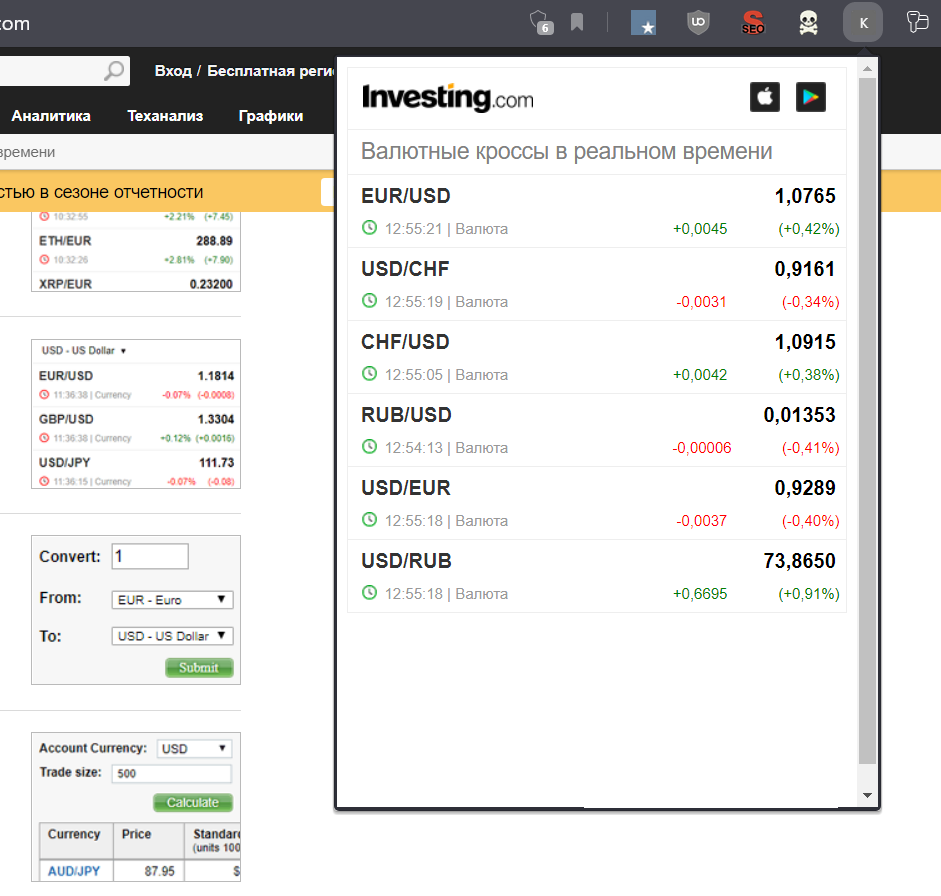The image size is (941, 896).
Task: Open the Apple App Store link icon
Action: (765, 97)
